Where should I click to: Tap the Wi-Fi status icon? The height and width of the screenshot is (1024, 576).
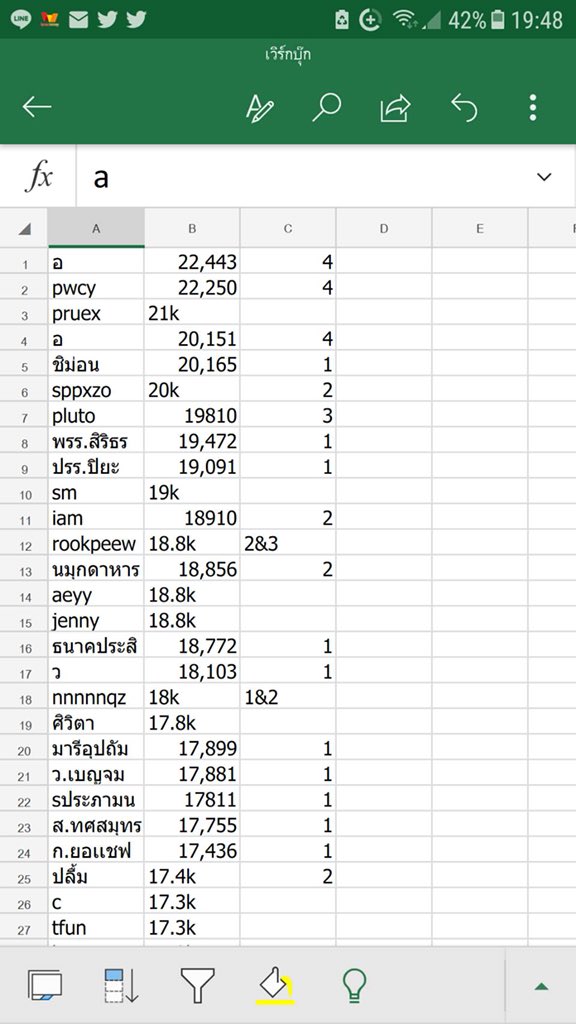coord(405,20)
